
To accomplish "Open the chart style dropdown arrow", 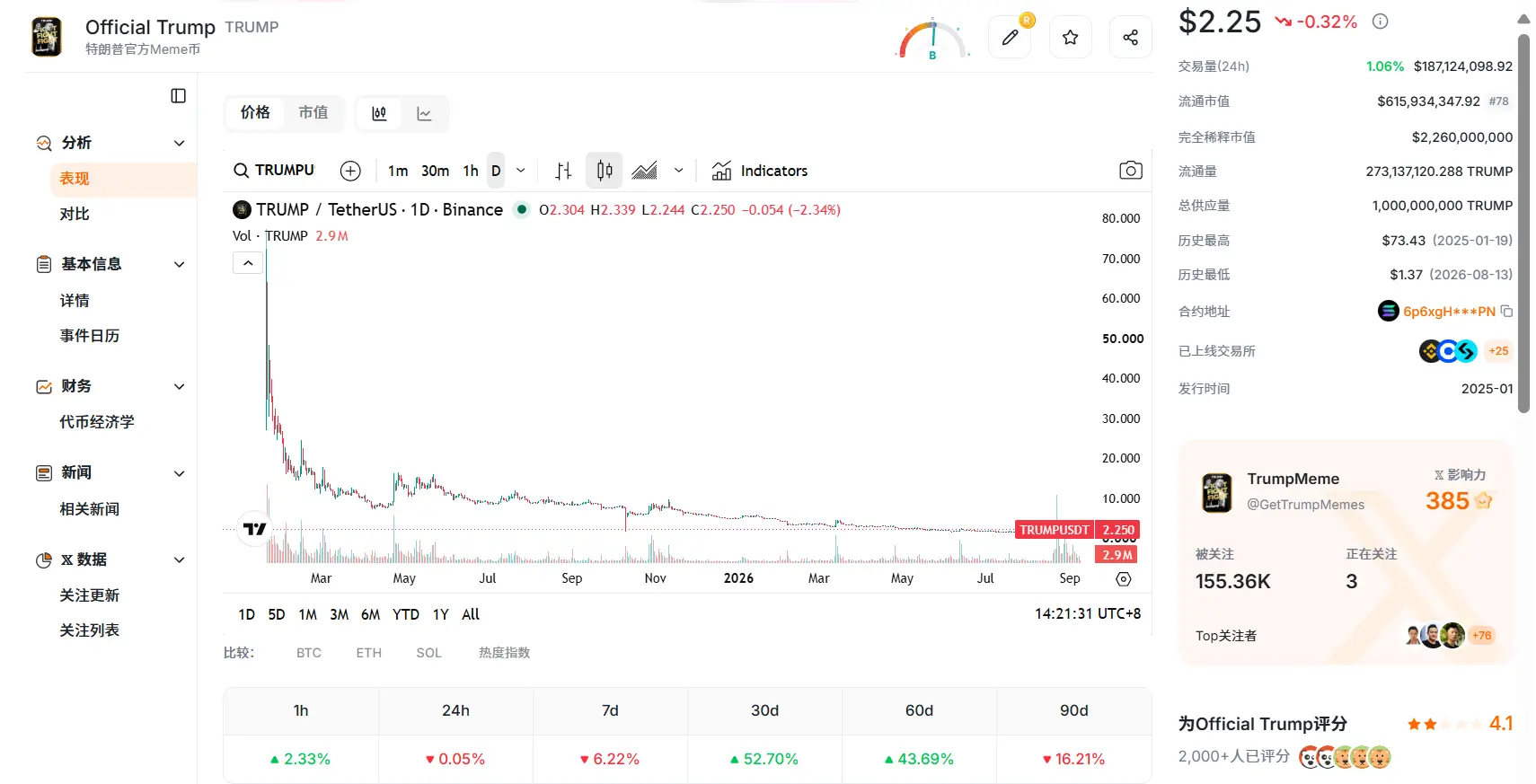I will pos(678,171).
